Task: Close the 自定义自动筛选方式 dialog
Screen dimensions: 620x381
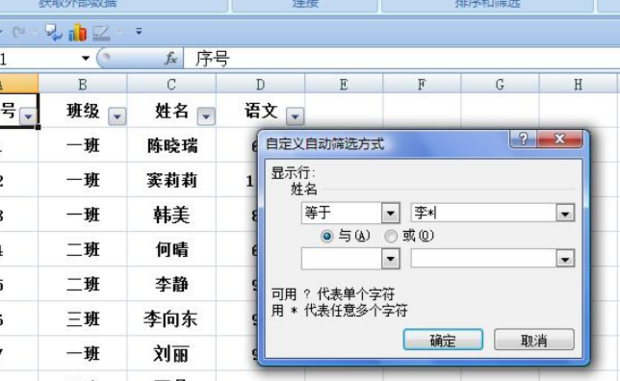Action: 560,139
